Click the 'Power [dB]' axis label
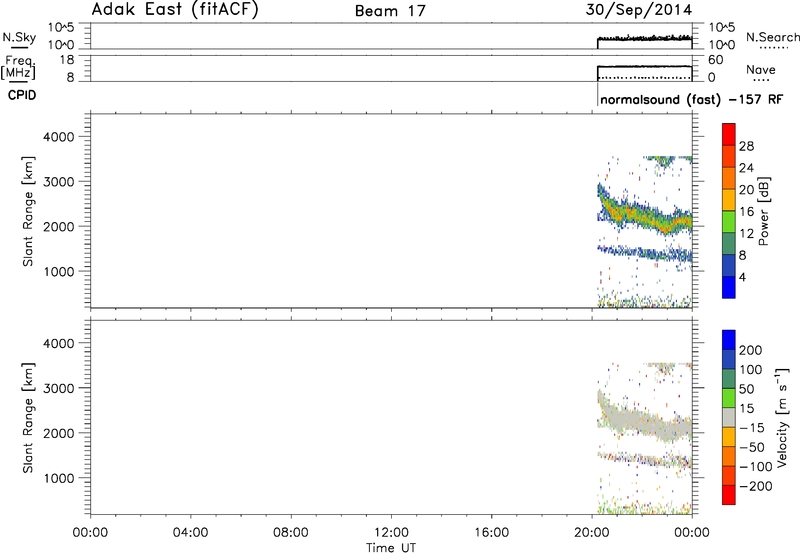This screenshot has width=800, height=554. [764, 211]
